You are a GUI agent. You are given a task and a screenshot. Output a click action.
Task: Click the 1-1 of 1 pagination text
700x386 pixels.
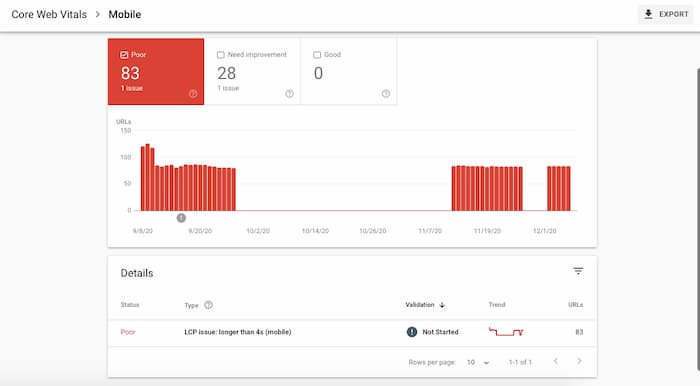tap(520, 362)
